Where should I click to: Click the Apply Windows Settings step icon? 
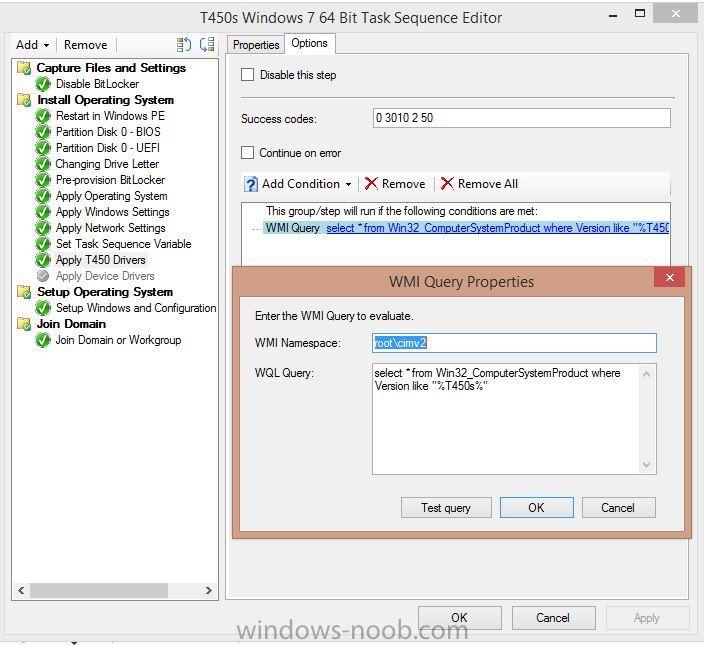tap(43, 212)
